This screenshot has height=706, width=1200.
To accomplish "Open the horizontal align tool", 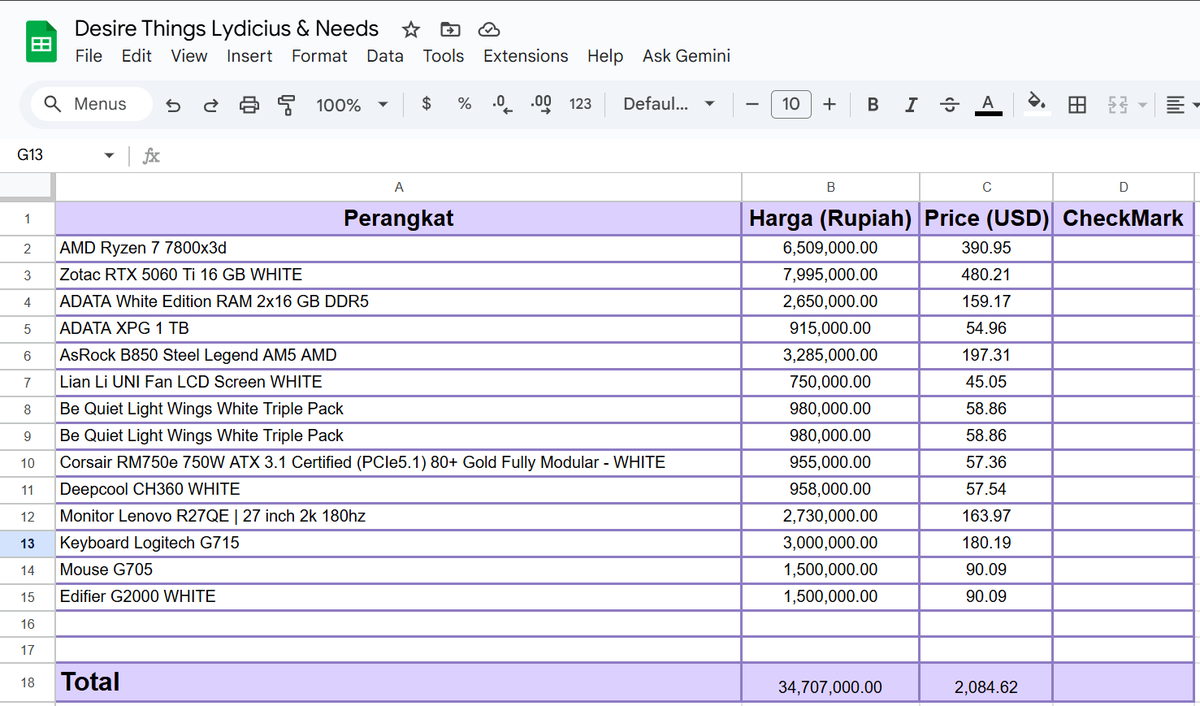I will [1176, 104].
